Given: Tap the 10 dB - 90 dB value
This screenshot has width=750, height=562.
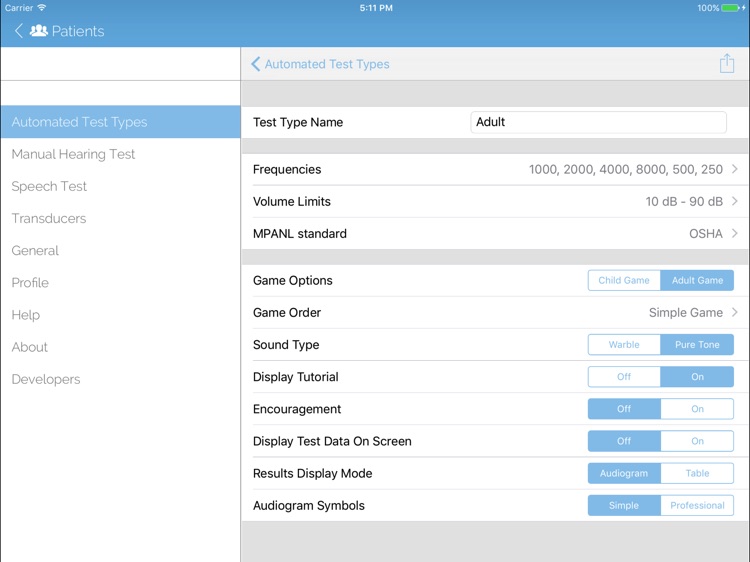Looking at the screenshot, I should pyautogui.click(x=684, y=201).
